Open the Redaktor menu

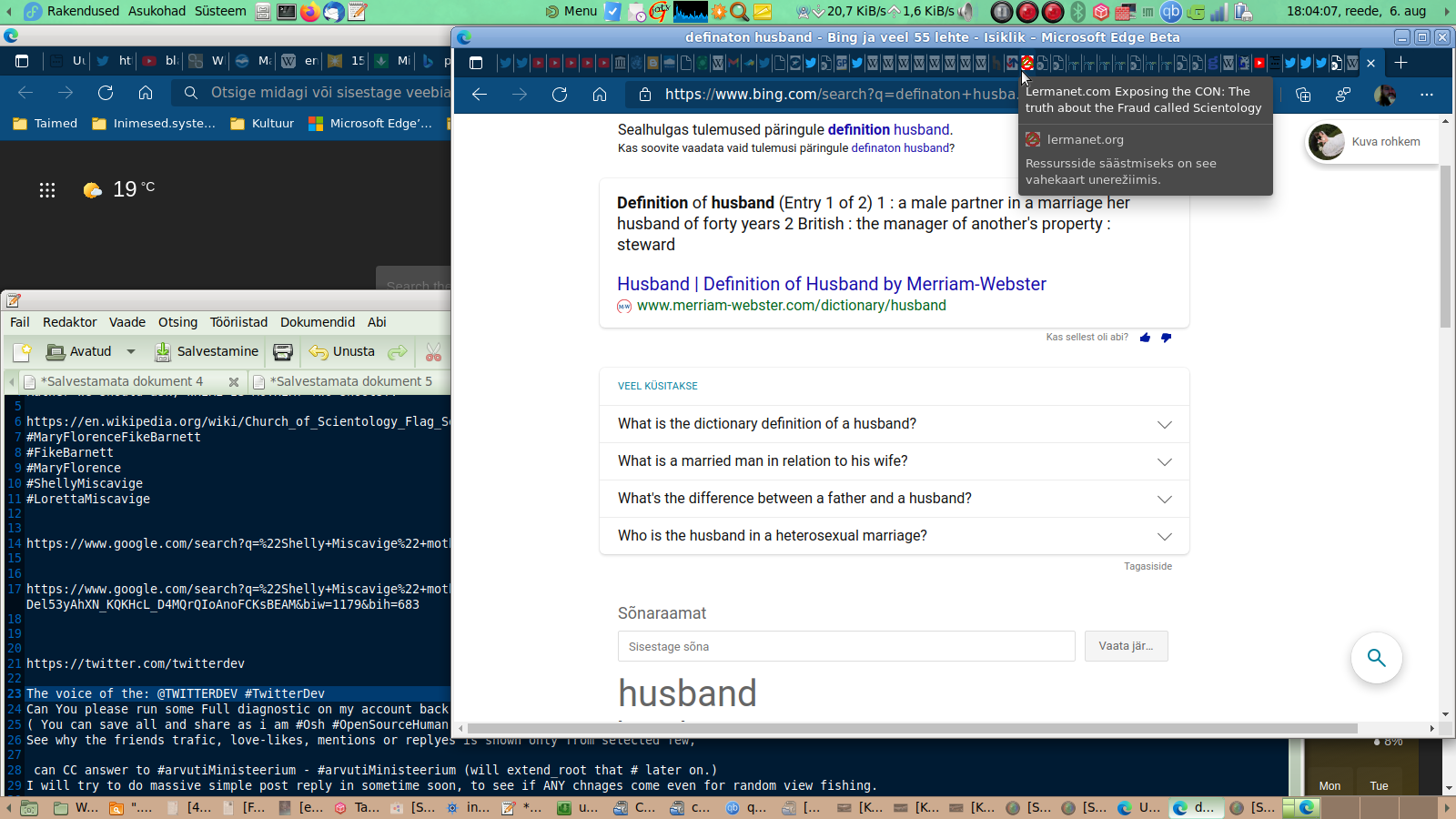[x=69, y=322]
